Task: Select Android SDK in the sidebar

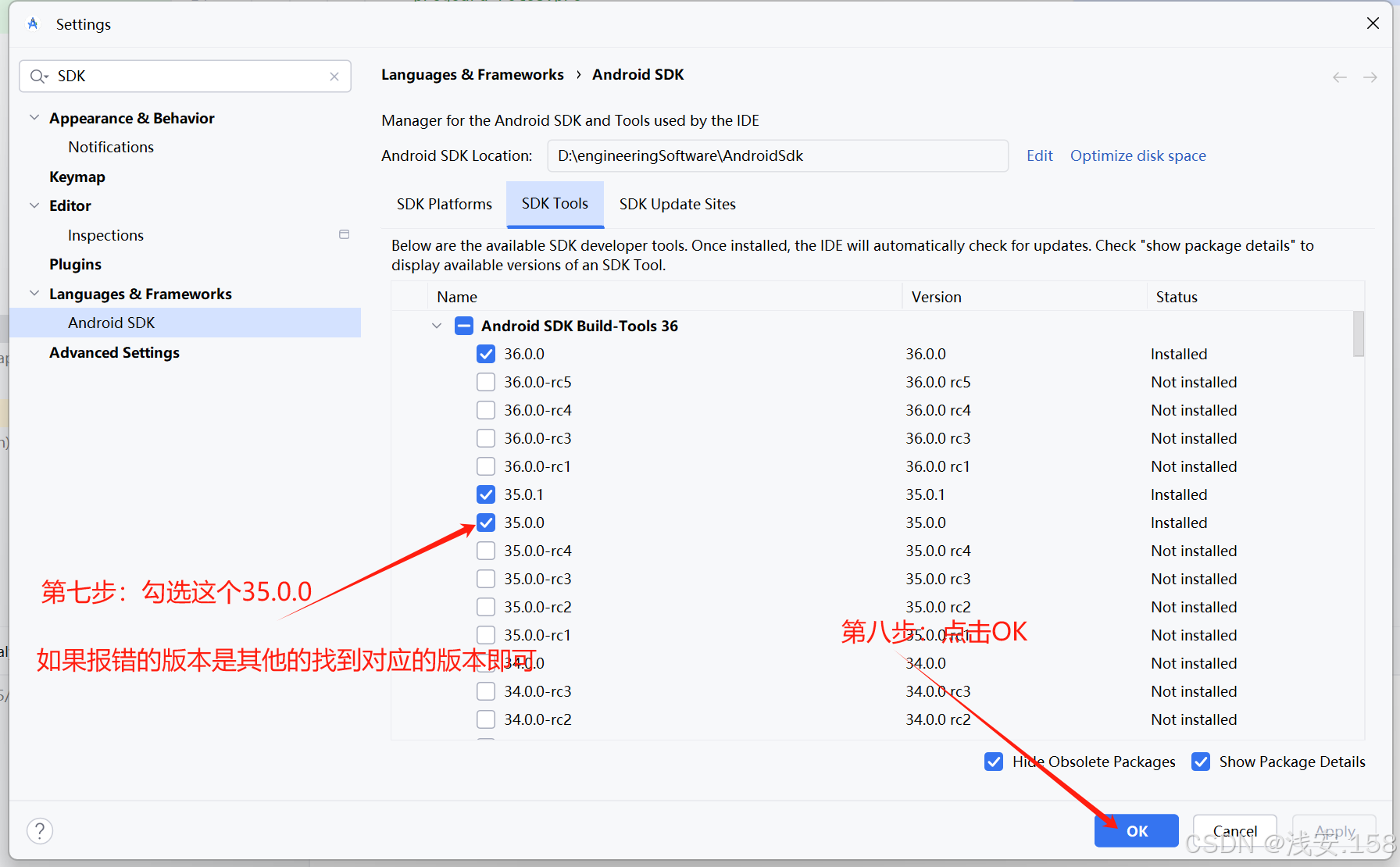Action: (x=185, y=323)
